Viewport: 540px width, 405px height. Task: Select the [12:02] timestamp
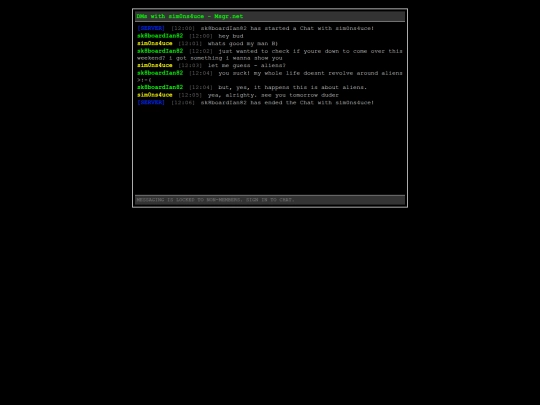pos(201,51)
